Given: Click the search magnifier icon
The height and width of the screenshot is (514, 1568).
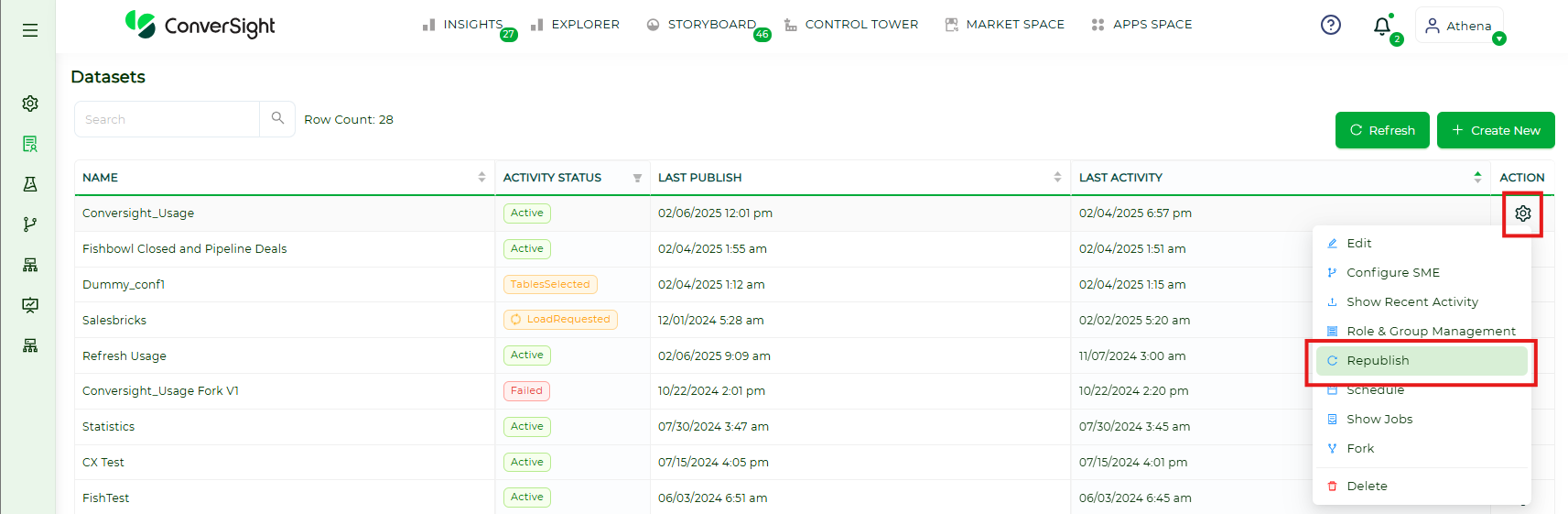Looking at the screenshot, I should pyautogui.click(x=277, y=118).
